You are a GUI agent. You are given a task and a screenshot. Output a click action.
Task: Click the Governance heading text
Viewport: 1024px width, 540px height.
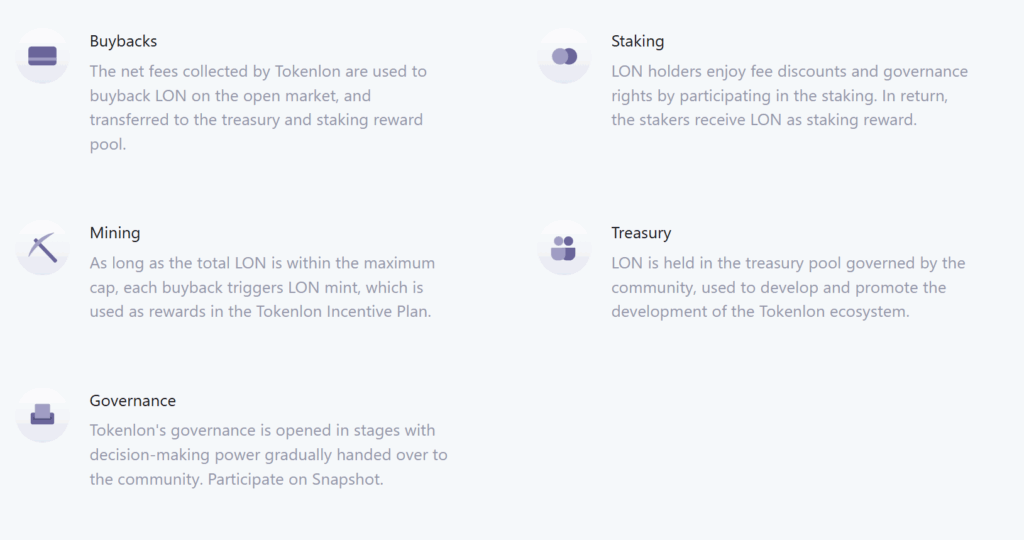[x=133, y=401]
